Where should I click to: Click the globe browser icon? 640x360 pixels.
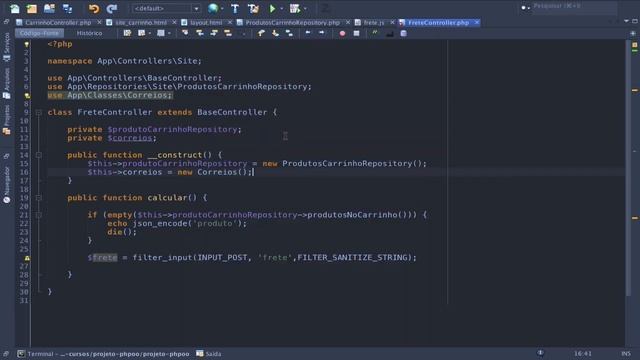(x=213, y=8)
